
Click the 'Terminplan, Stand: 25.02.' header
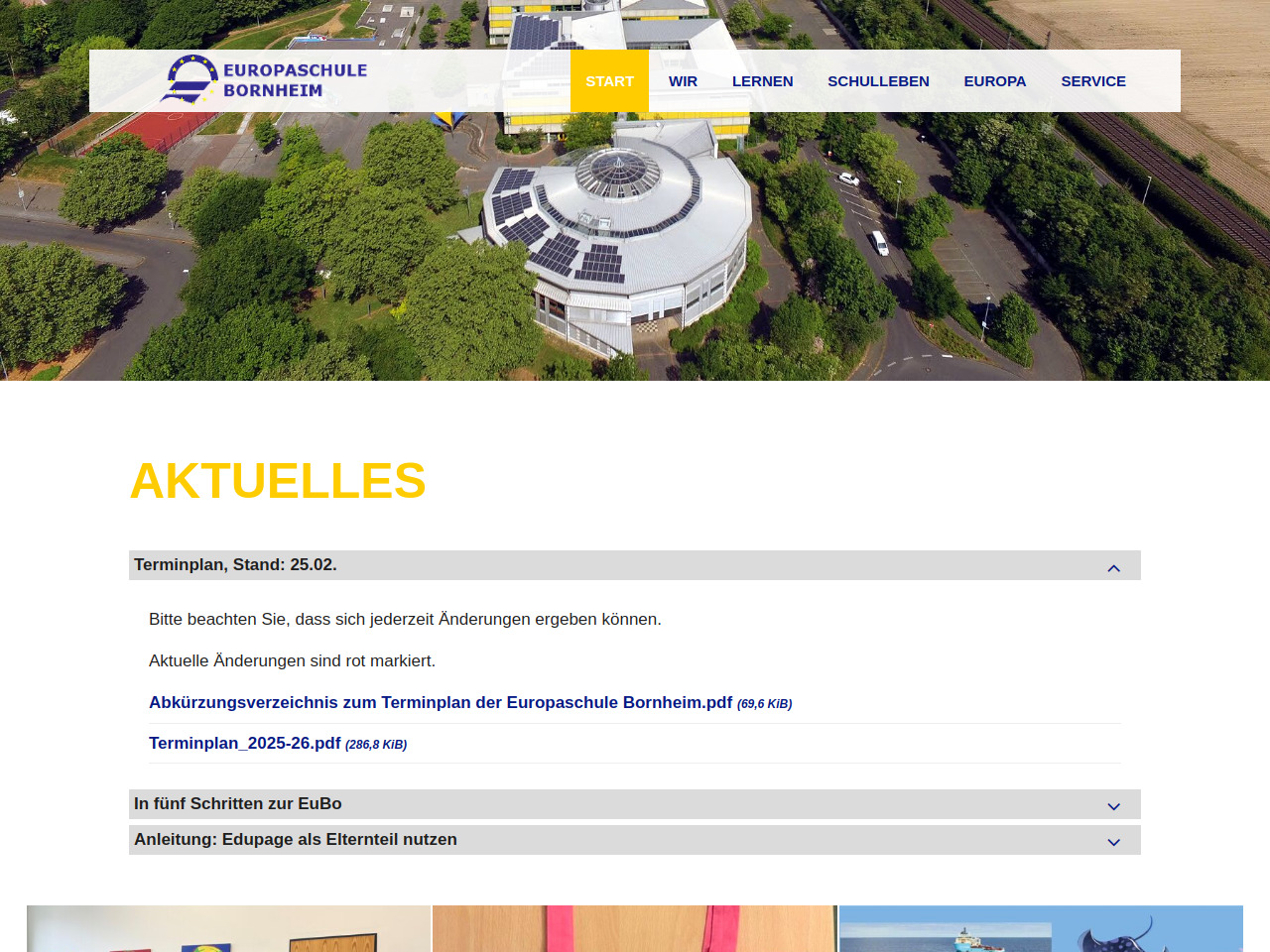236,565
